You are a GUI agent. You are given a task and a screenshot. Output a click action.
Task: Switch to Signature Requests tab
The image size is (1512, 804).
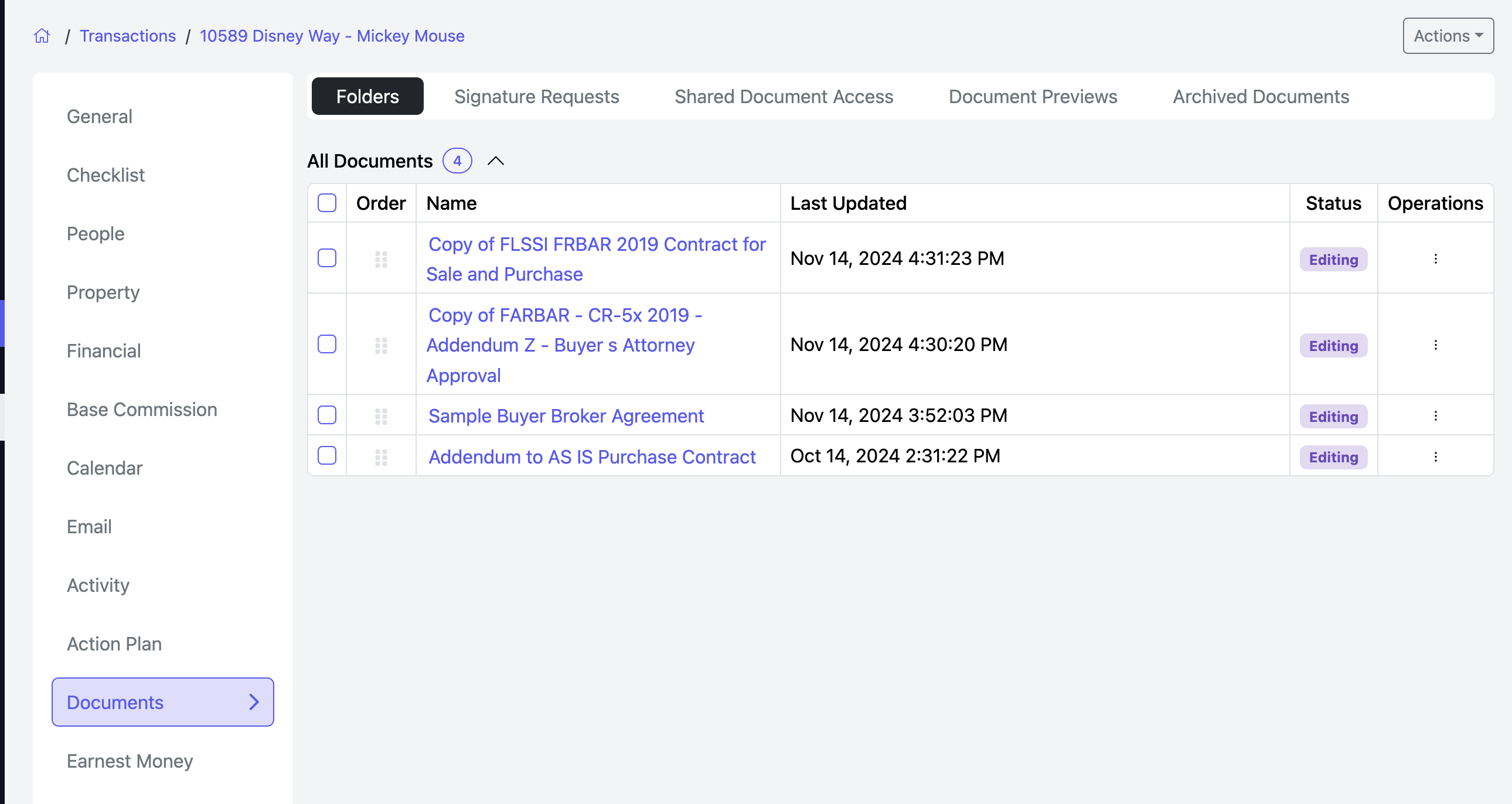(x=536, y=96)
